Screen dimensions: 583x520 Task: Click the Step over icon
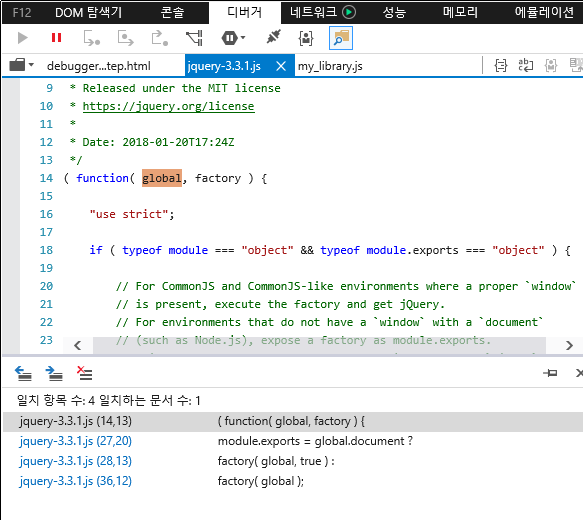(125, 38)
